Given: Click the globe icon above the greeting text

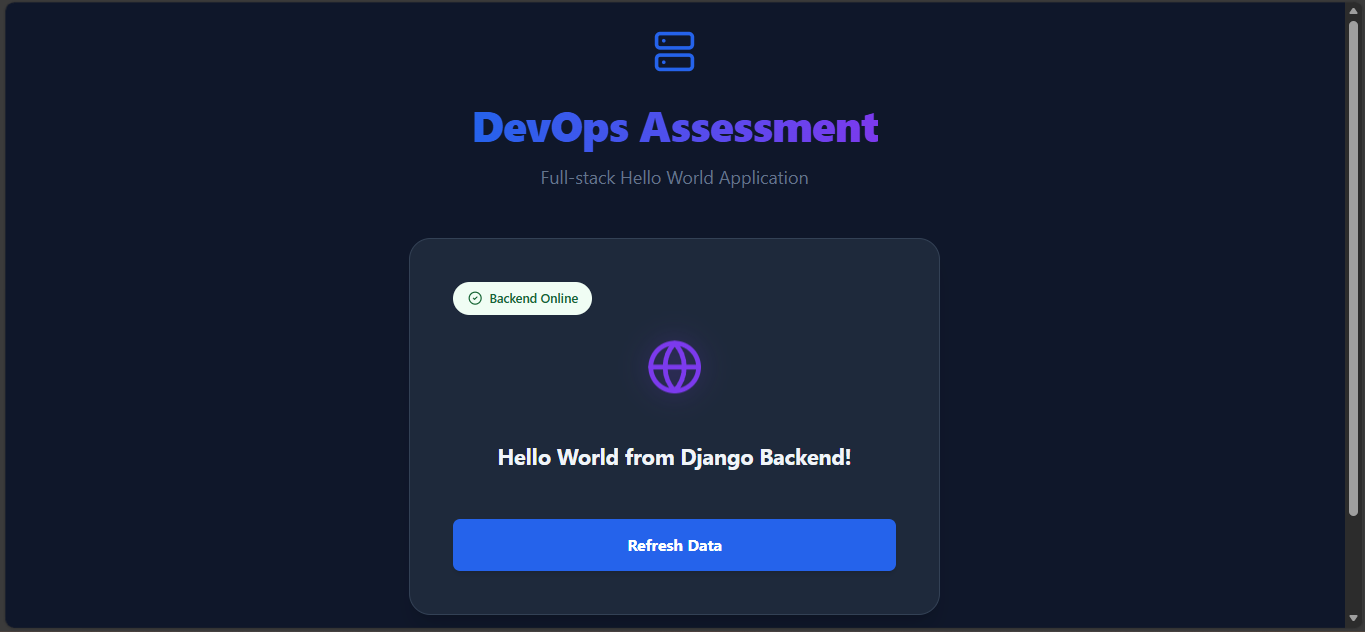Looking at the screenshot, I should 674,366.
